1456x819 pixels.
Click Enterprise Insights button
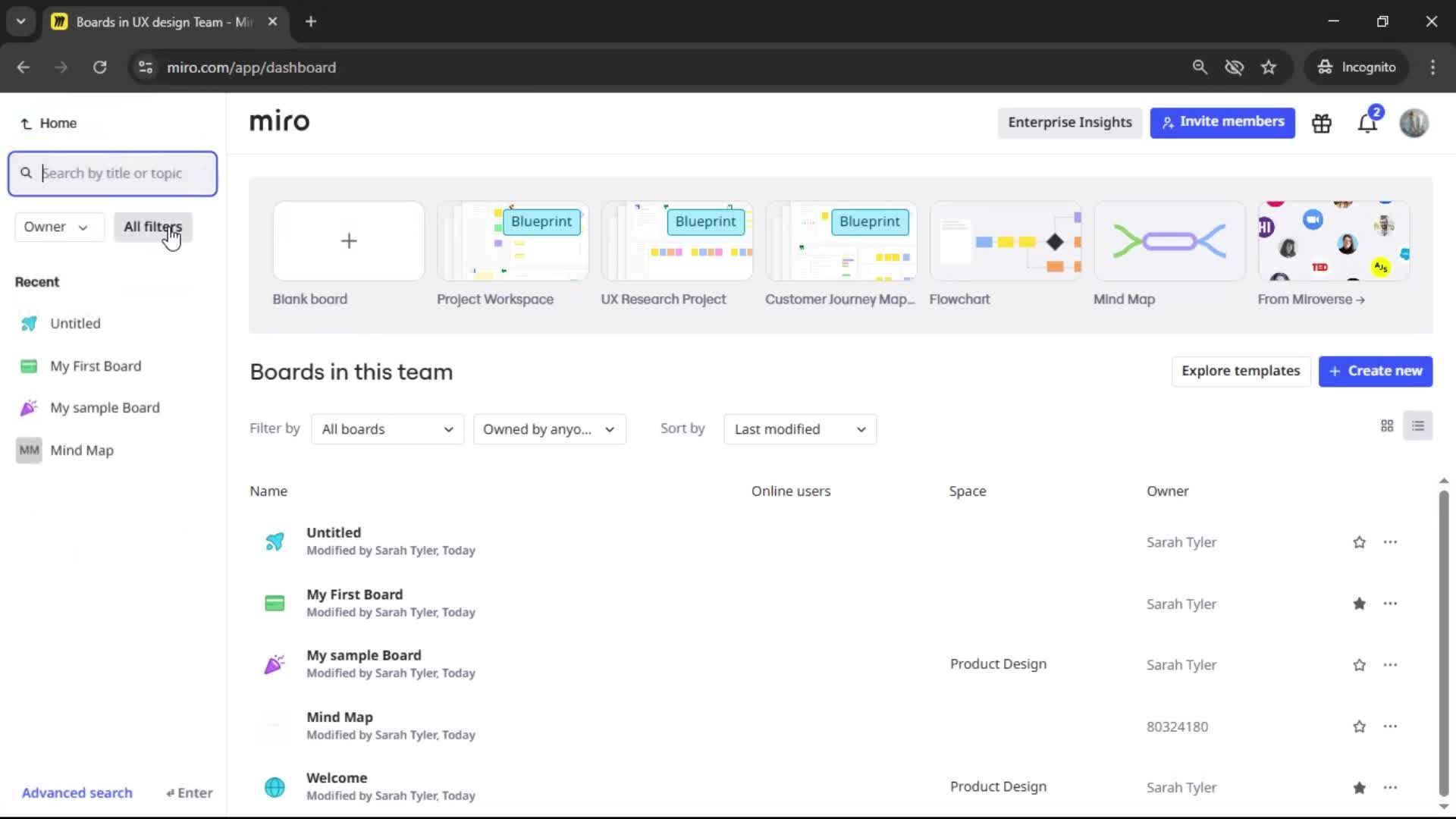pyautogui.click(x=1069, y=122)
